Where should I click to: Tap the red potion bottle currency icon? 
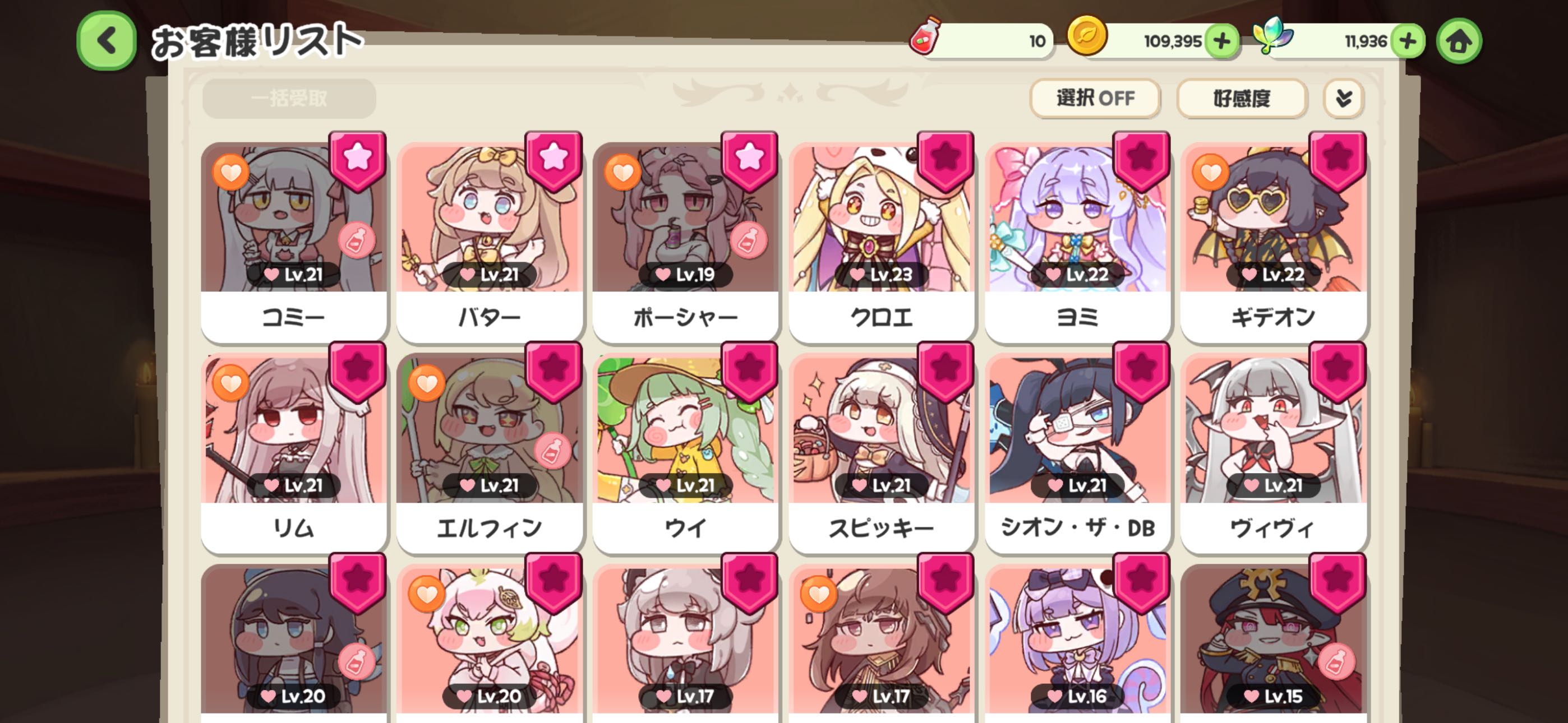point(925,36)
